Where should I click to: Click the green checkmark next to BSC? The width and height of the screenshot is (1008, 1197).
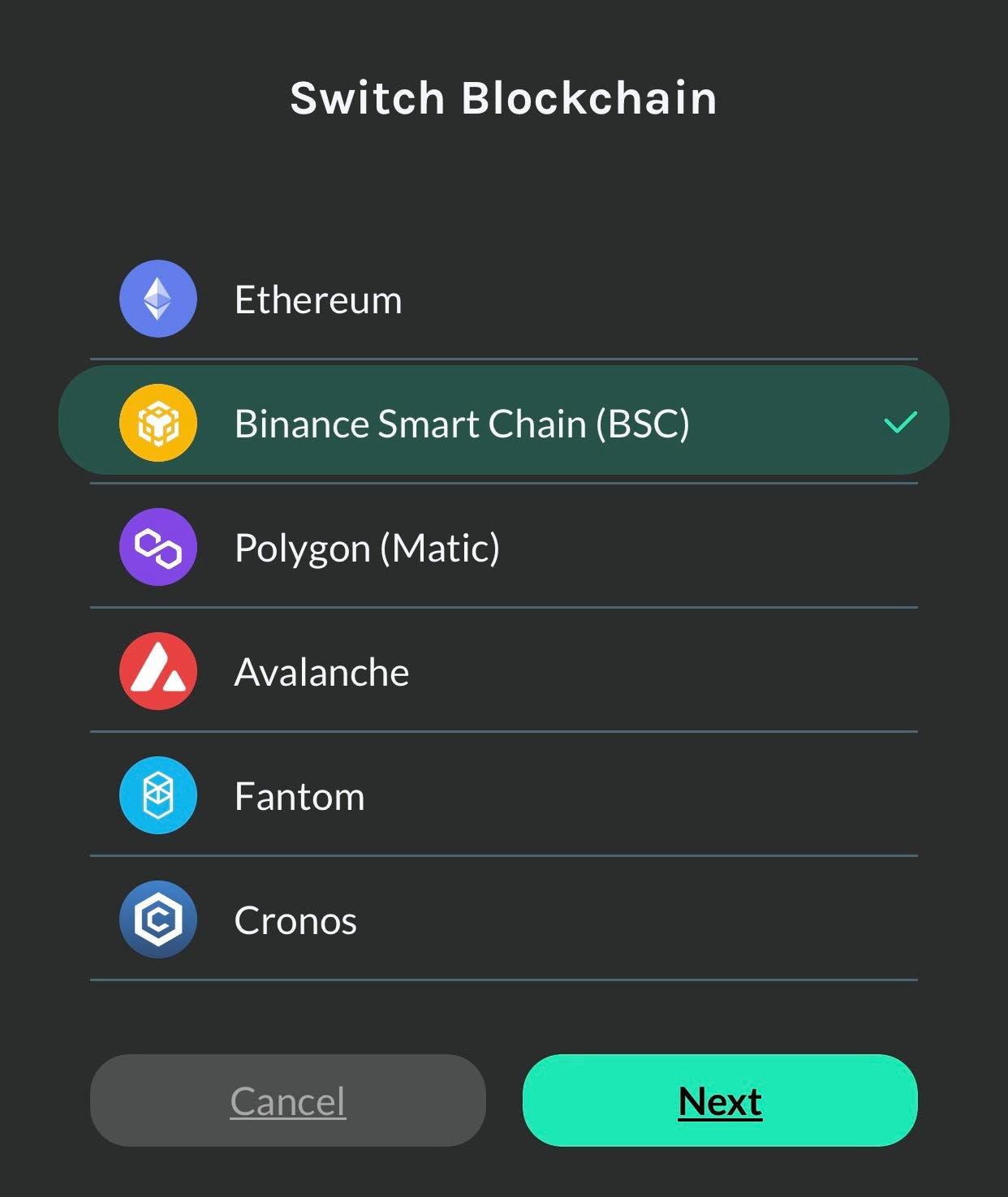click(900, 422)
